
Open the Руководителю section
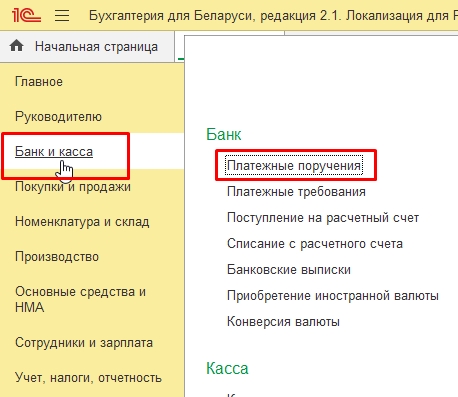click(58, 117)
